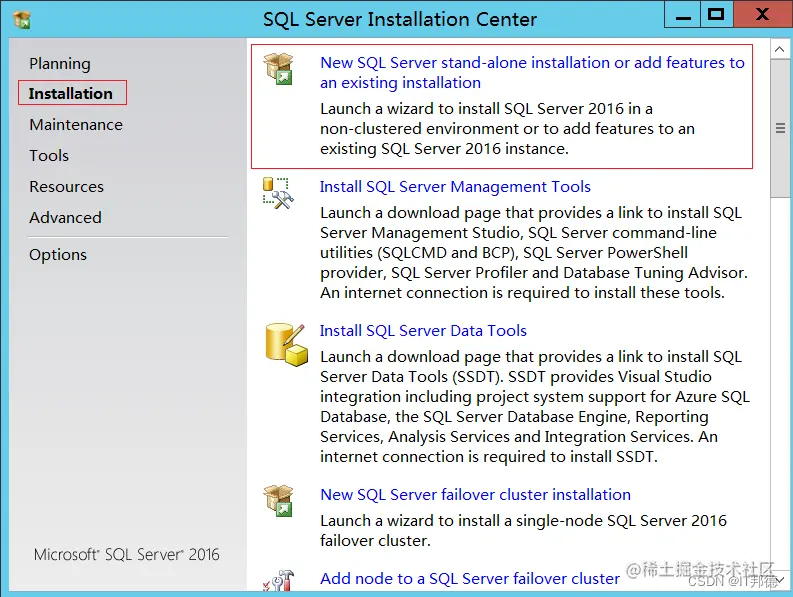The height and width of the screenshot is (597, 793).
Task: Click the Management Tools hammer and wrench icon
Action: tap(278, 193)
